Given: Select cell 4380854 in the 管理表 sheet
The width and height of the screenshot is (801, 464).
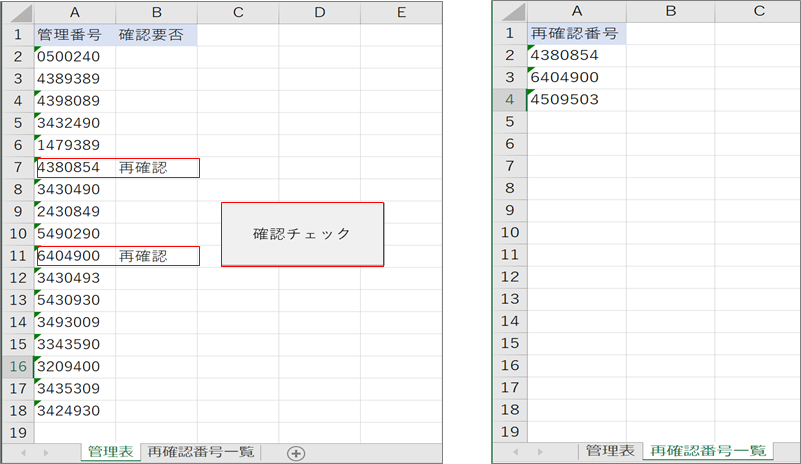Looking at the screenshot, I should coord(75,168).
